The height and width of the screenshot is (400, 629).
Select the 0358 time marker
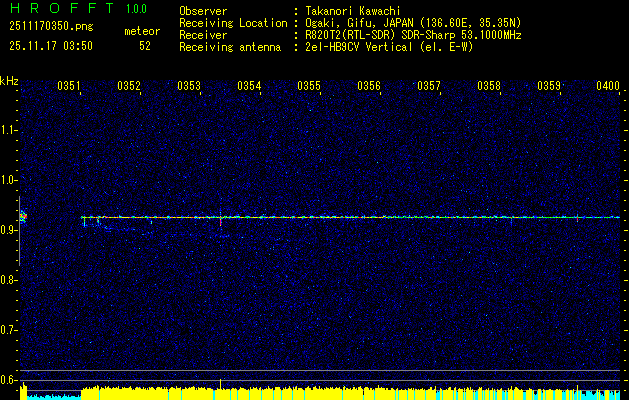489,87
